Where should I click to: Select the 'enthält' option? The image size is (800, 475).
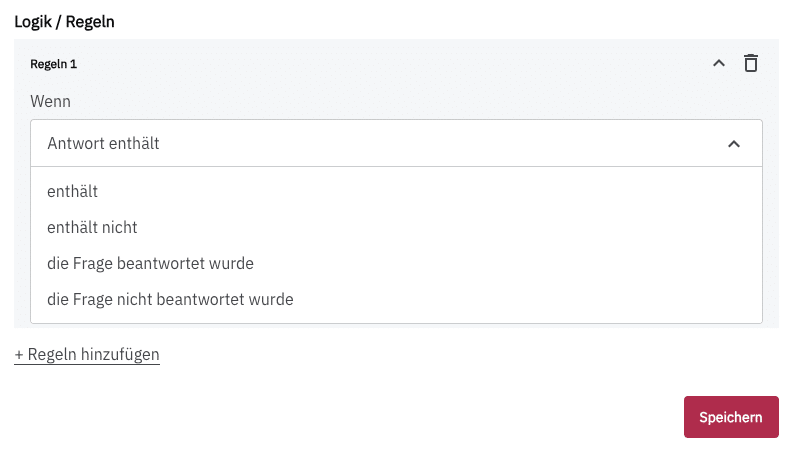point(72,191)
